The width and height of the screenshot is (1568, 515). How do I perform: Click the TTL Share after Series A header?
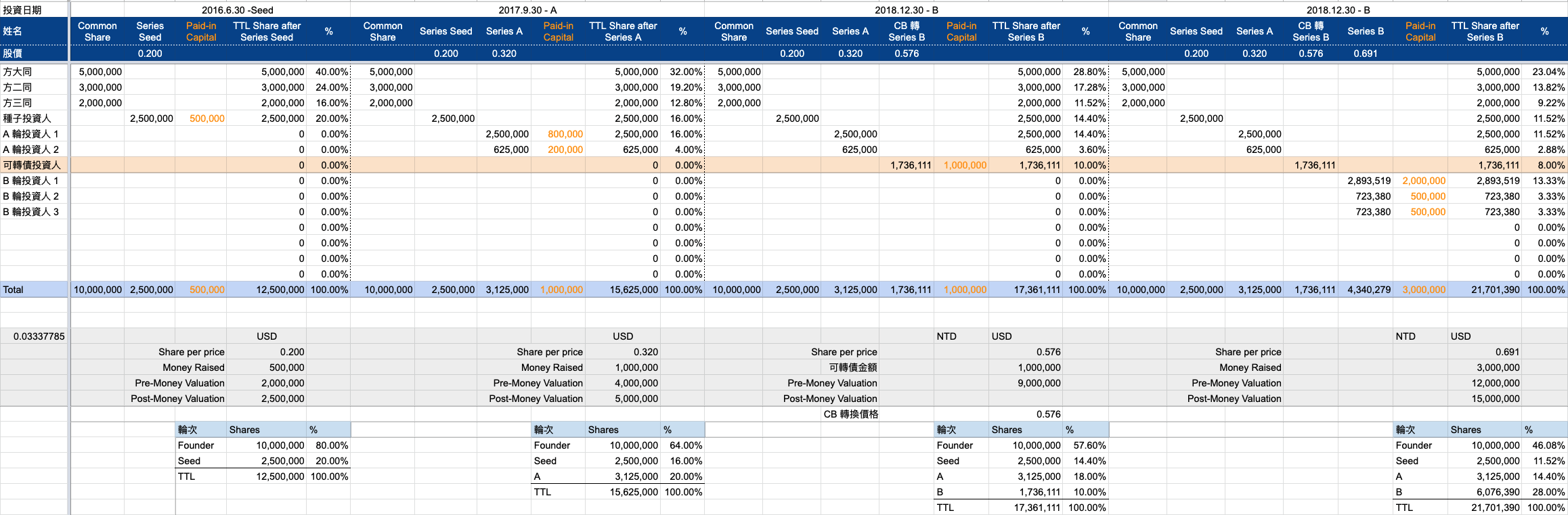tap(623, 31)
